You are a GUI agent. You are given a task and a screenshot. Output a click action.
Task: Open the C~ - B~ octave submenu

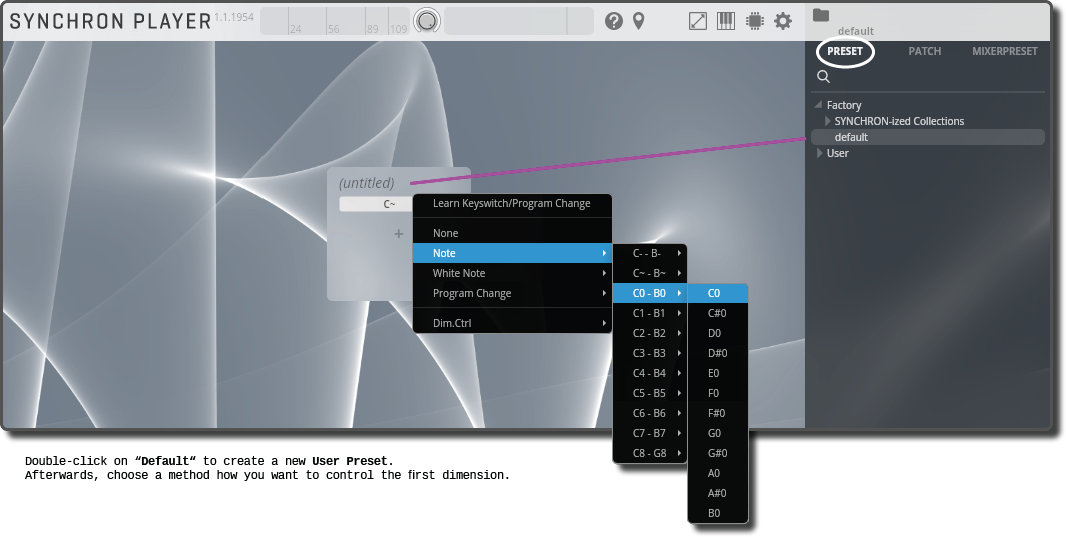pos(649,273)
